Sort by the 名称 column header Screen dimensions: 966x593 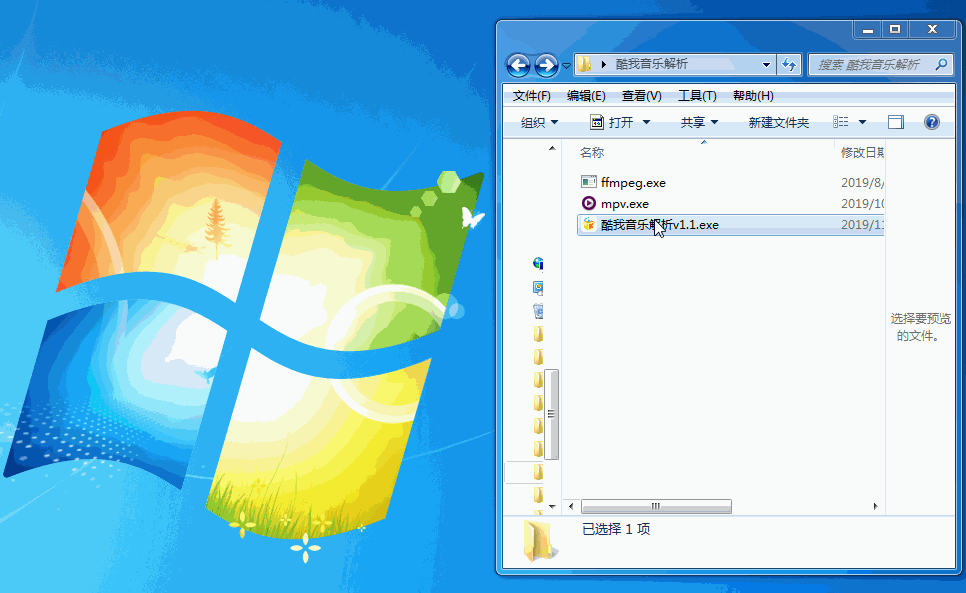[x=592, y=152]
